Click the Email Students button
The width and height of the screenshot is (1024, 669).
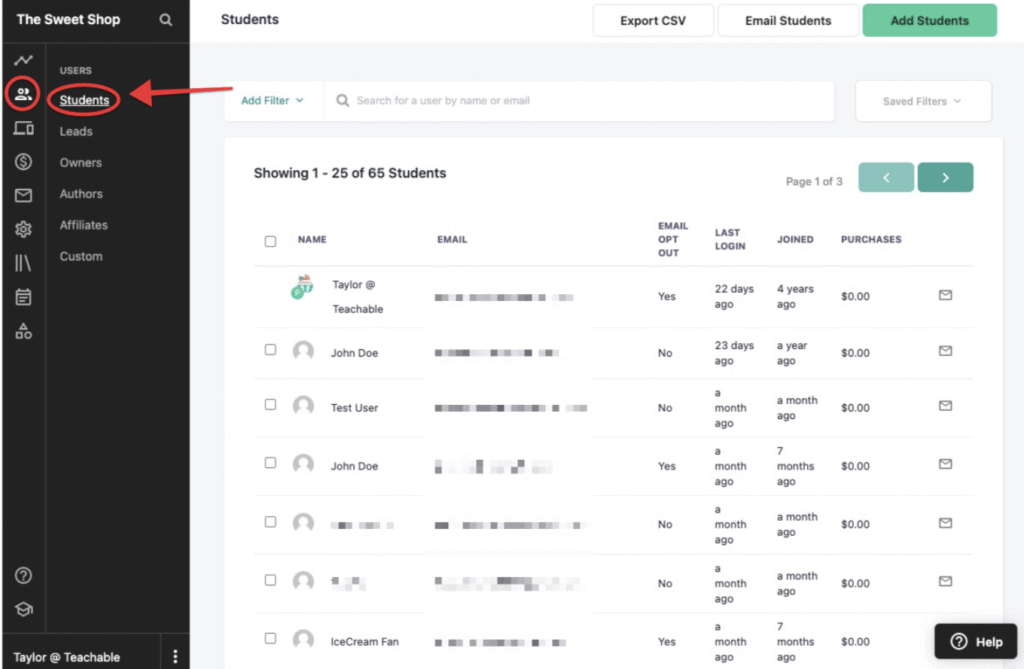(788, 20)
